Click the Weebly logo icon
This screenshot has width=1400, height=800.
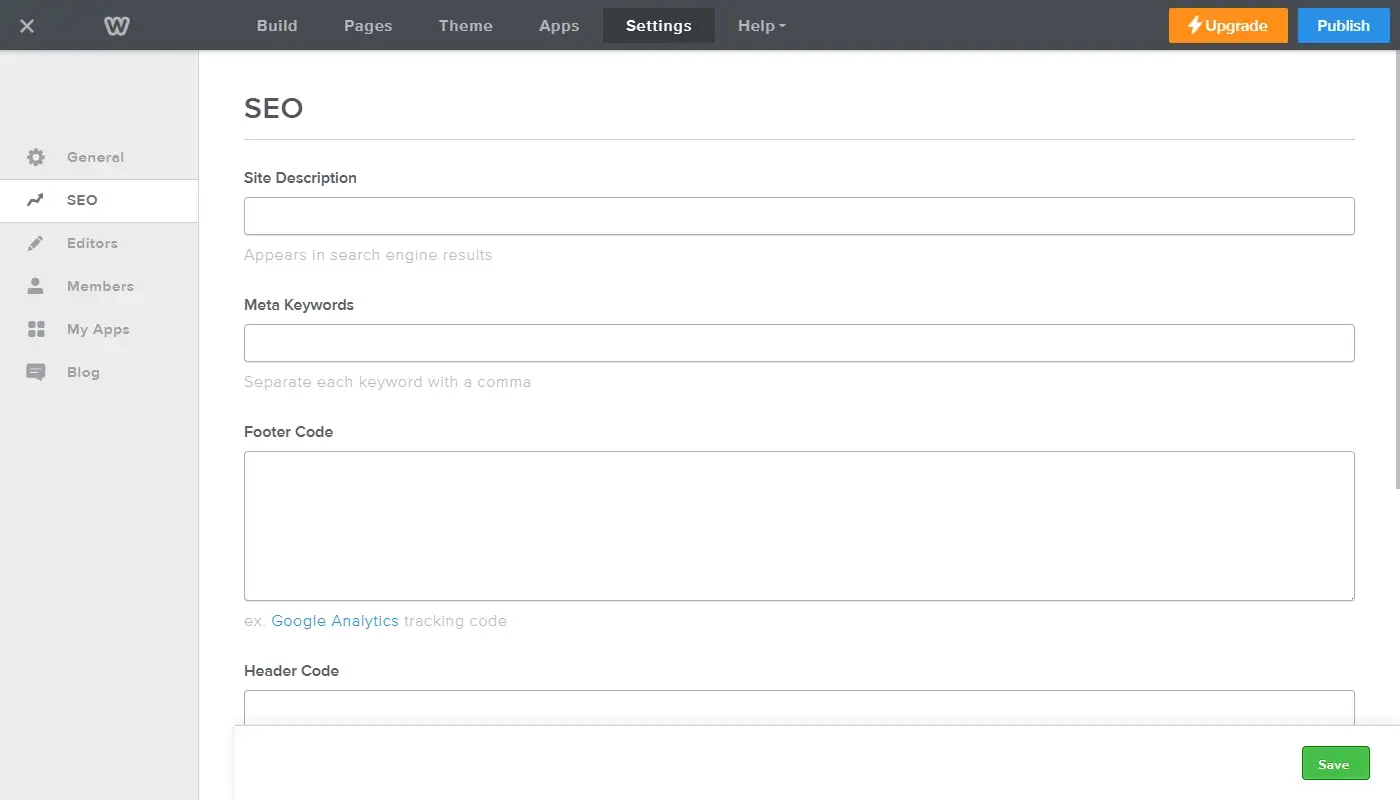click(x=117, y=26)
